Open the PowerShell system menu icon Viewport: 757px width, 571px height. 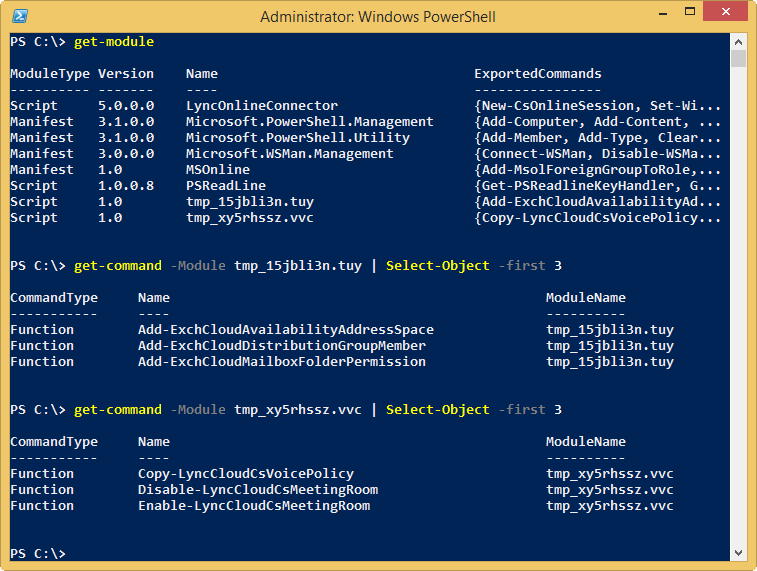point(19,16)
